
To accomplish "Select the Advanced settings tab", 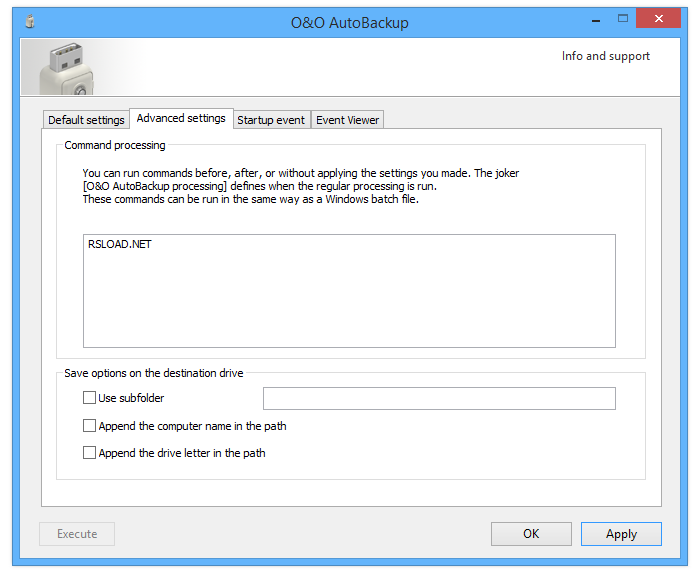I will (x=181, y=118).
